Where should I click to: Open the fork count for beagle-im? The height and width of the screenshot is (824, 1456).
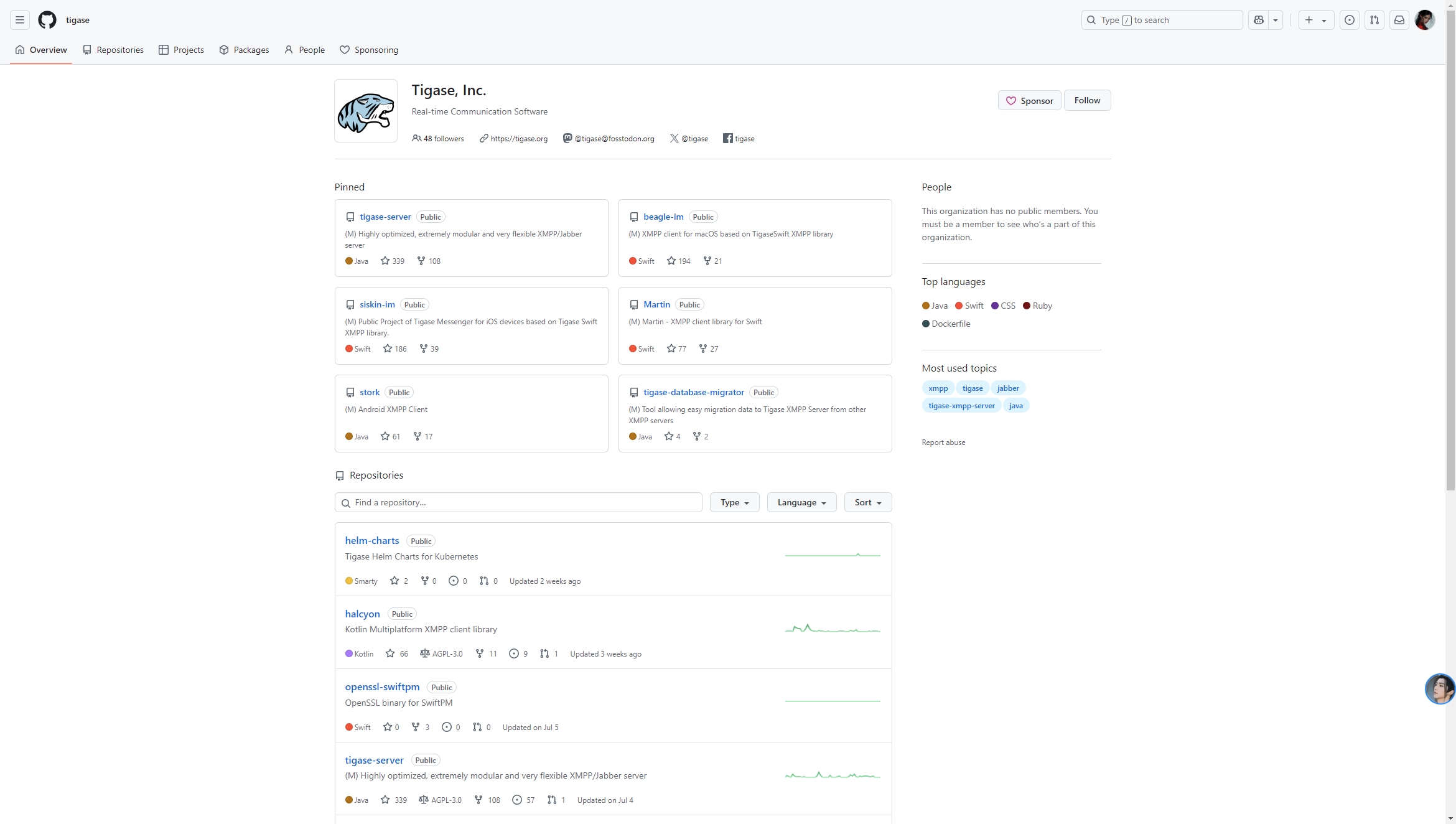click(712, 261)
